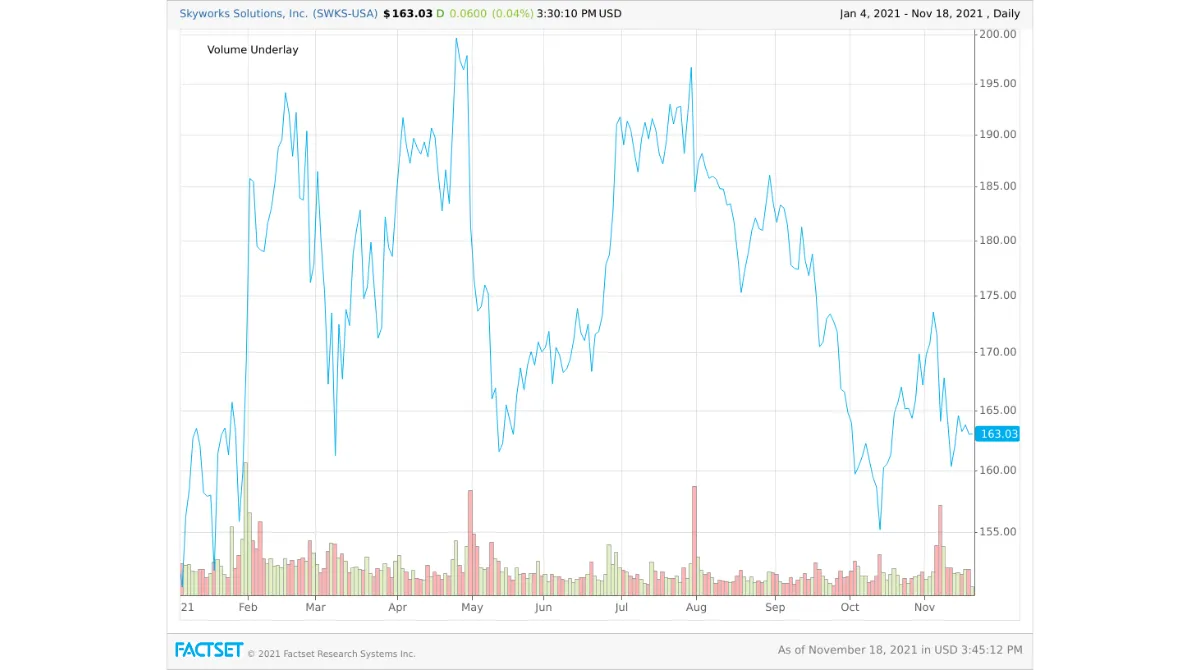The height and width of the screenshot is (670, 1200).
Task: Select the blue 163.03 last-price marker
Action: (996, 434)
